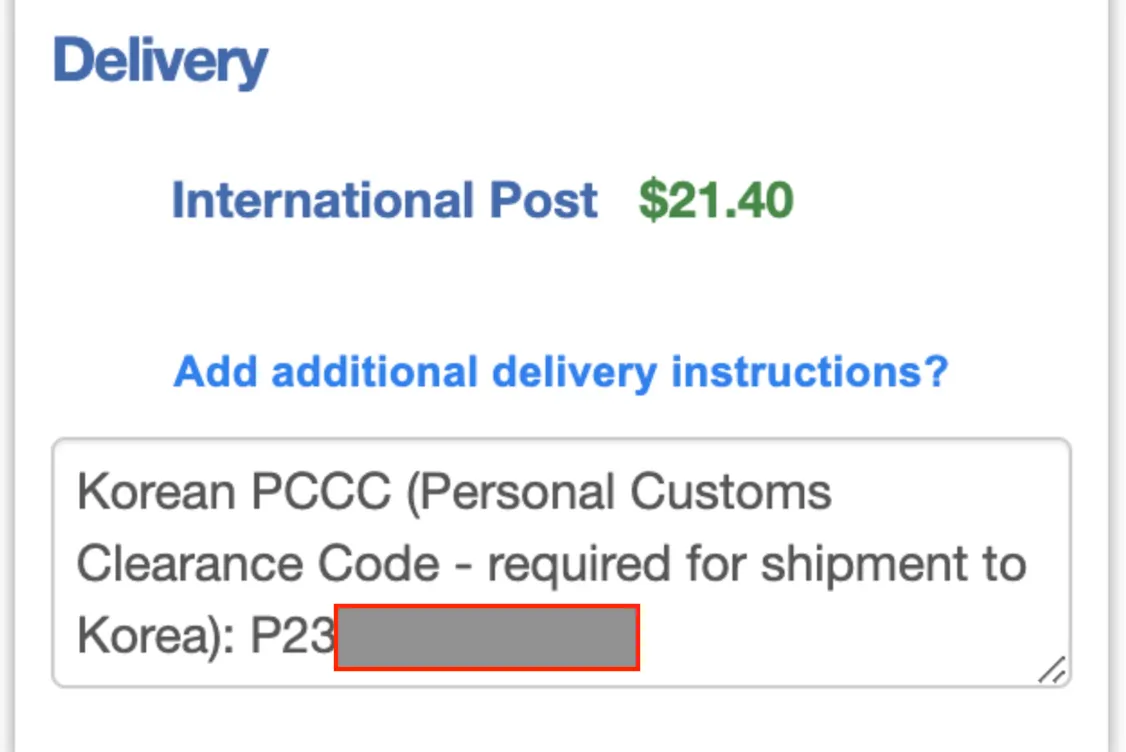Click the gray redacted box in instructions
The height and width of the screenshot is (752, 1126).
point(486,637)
